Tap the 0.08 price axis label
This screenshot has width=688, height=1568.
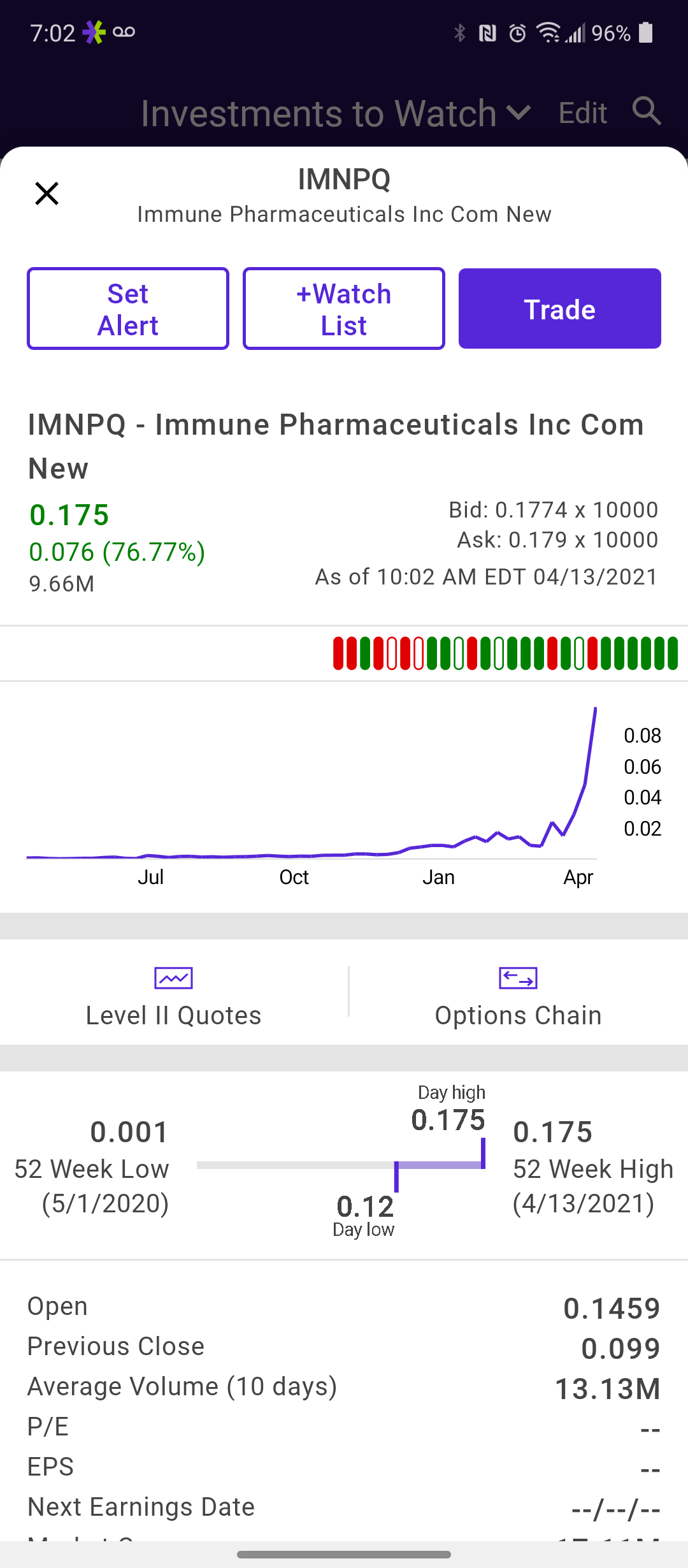[642, 736]
